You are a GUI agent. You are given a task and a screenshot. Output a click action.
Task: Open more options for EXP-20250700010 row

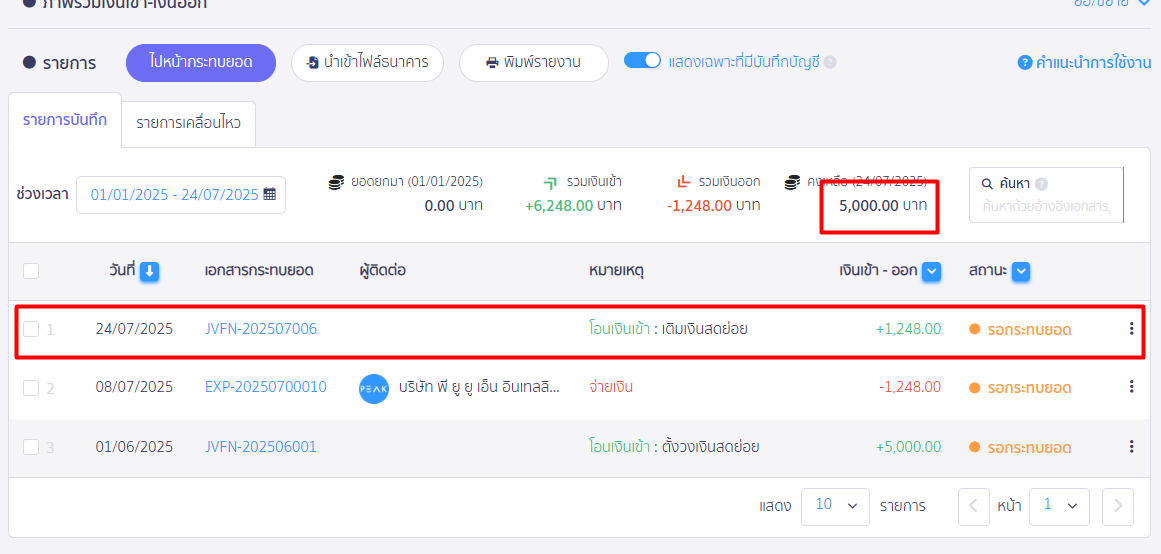click(1131, 387)
